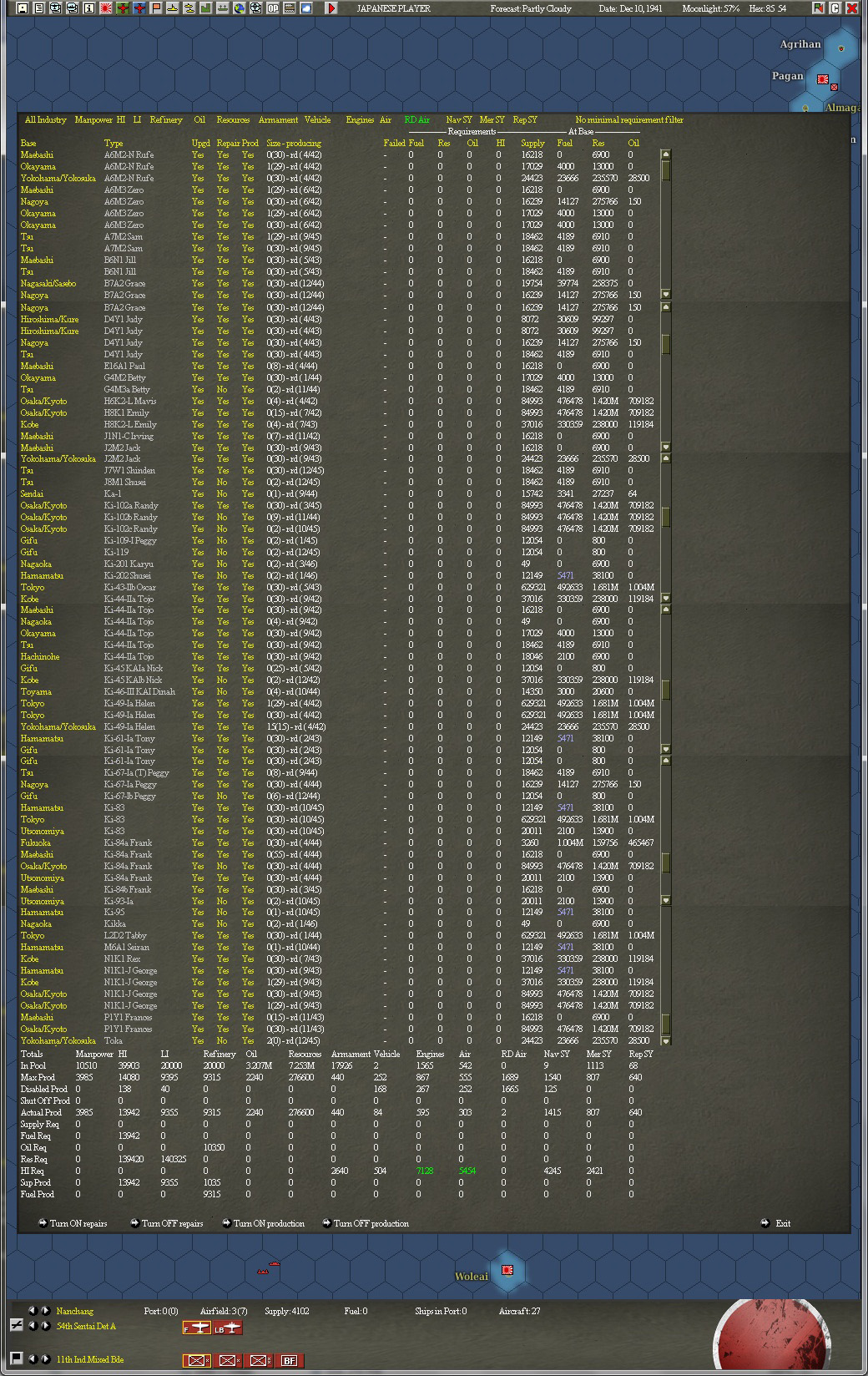Toggle Repair 'No' for J8M1 Shusei row
Image resolution: width=868 pixels, height=1376 pixels.
tap(222, 482)
